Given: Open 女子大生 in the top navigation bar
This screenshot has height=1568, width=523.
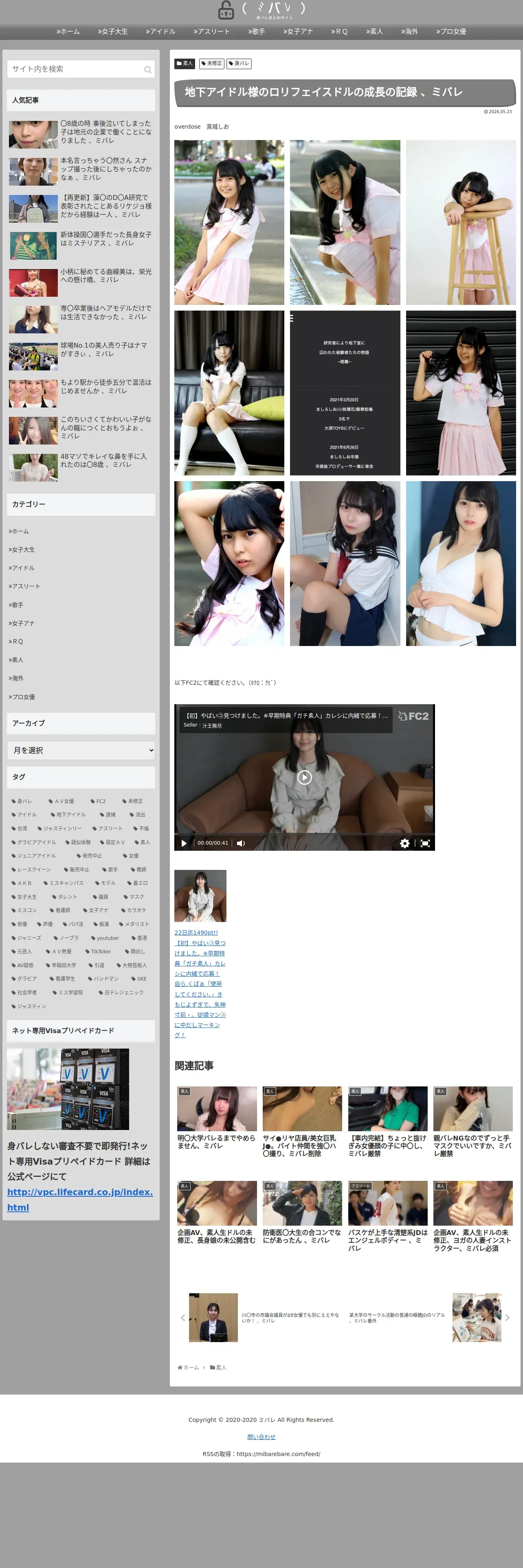Looking at the screenshot, I should tap(113, 32).
